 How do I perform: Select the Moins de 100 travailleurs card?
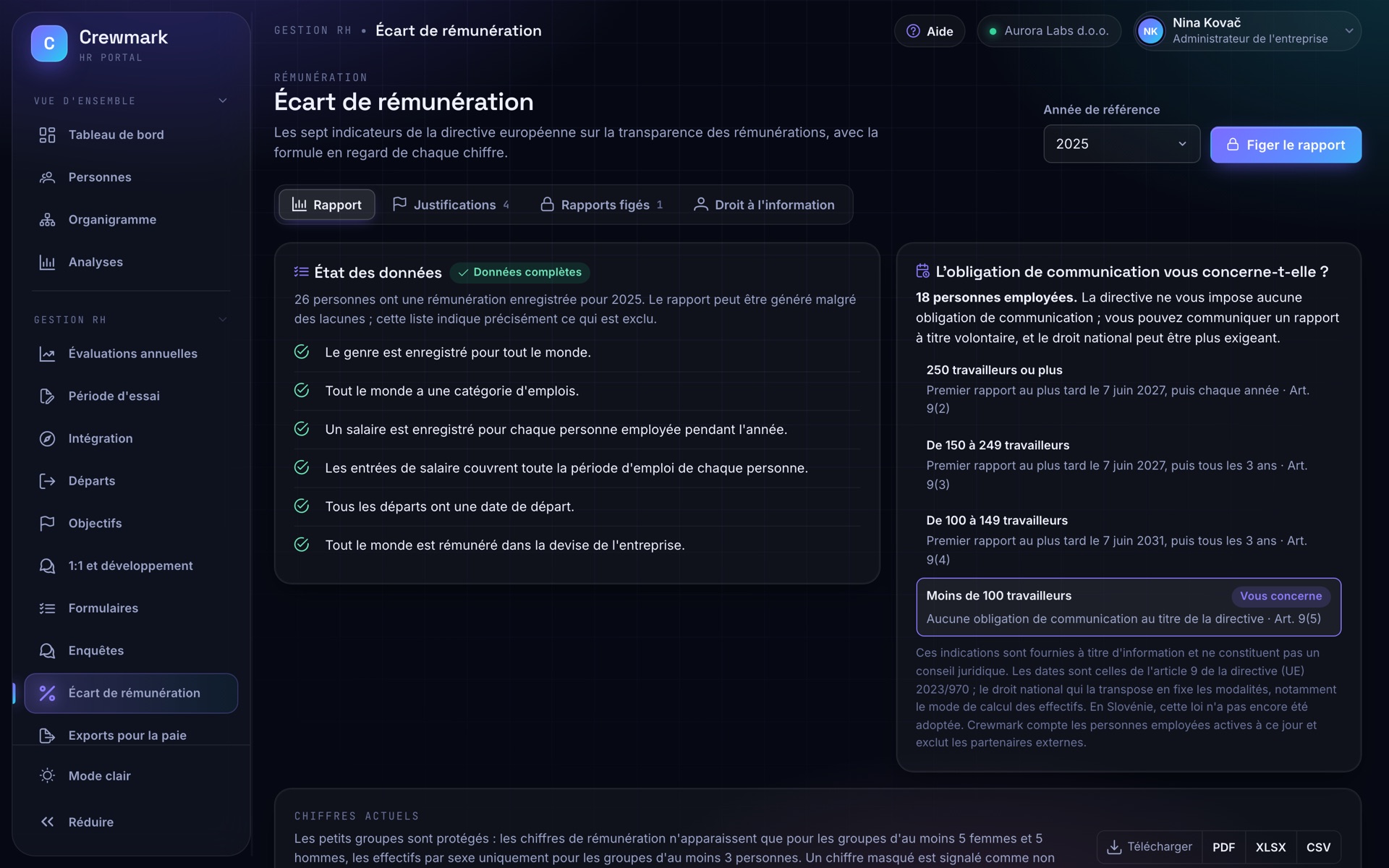[x=1128, y=607]
